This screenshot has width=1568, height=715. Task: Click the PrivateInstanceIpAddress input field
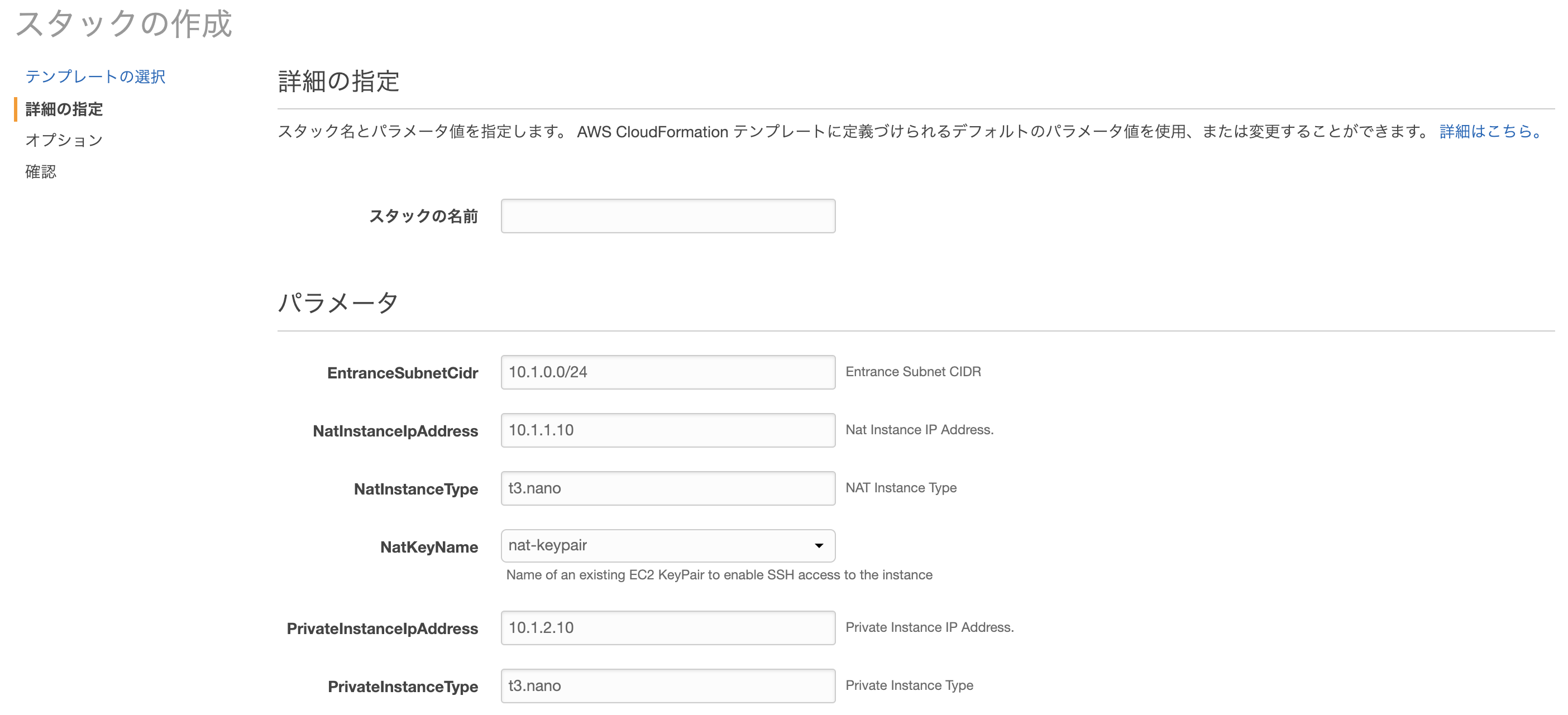[668, 628]
